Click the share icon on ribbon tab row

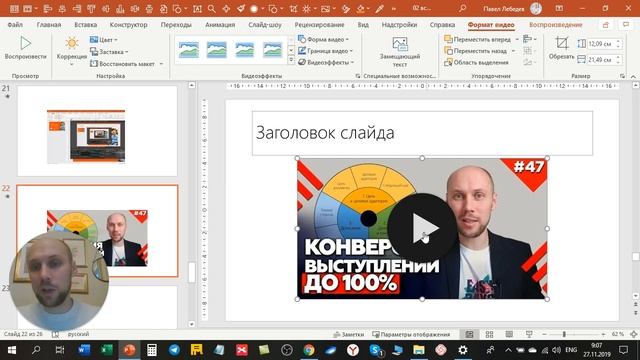606,25
